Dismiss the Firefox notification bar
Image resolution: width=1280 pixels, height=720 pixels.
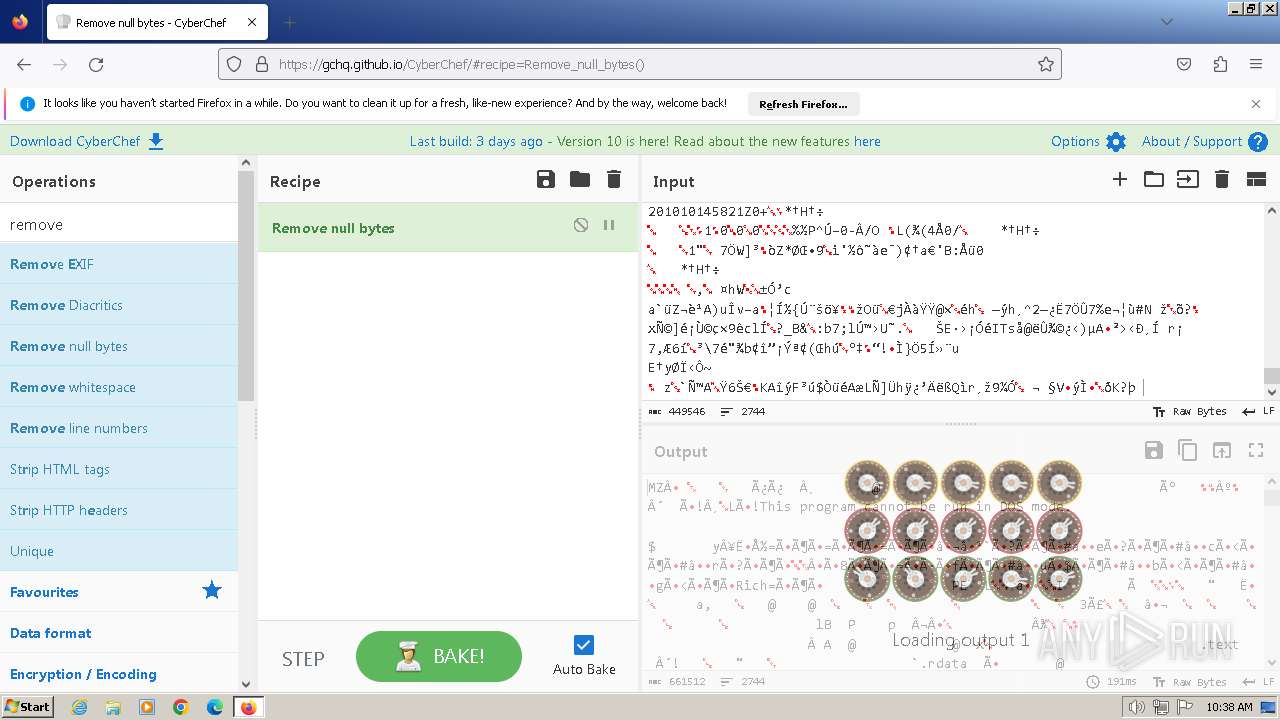tap(1256, 103)
